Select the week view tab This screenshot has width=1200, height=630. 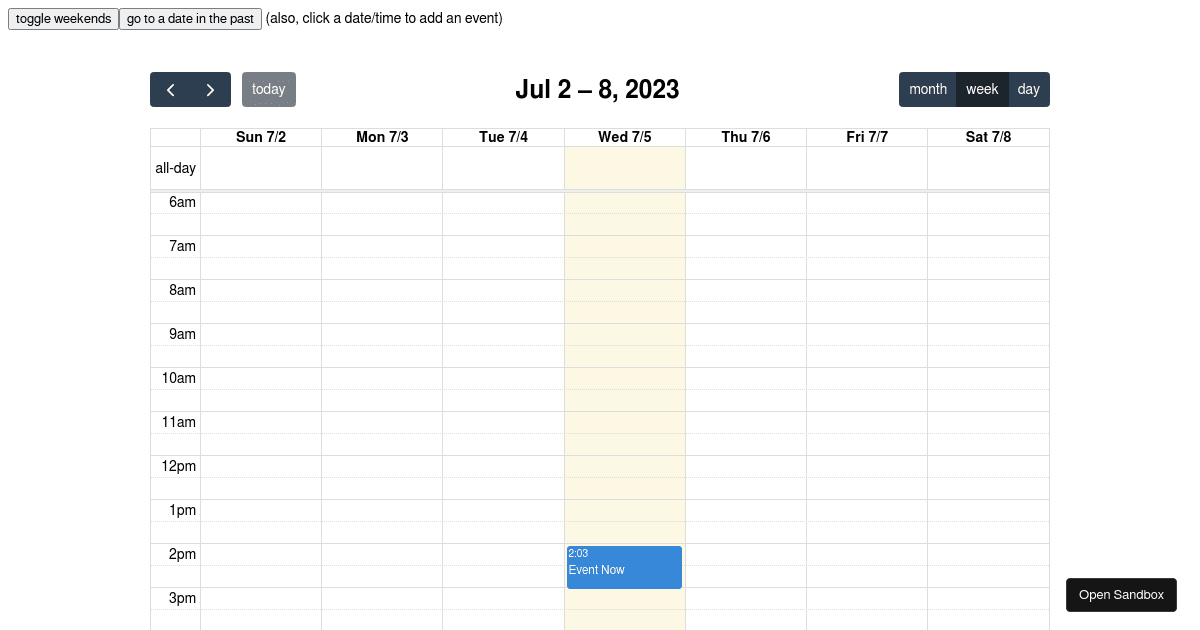[x=981, y=89]
